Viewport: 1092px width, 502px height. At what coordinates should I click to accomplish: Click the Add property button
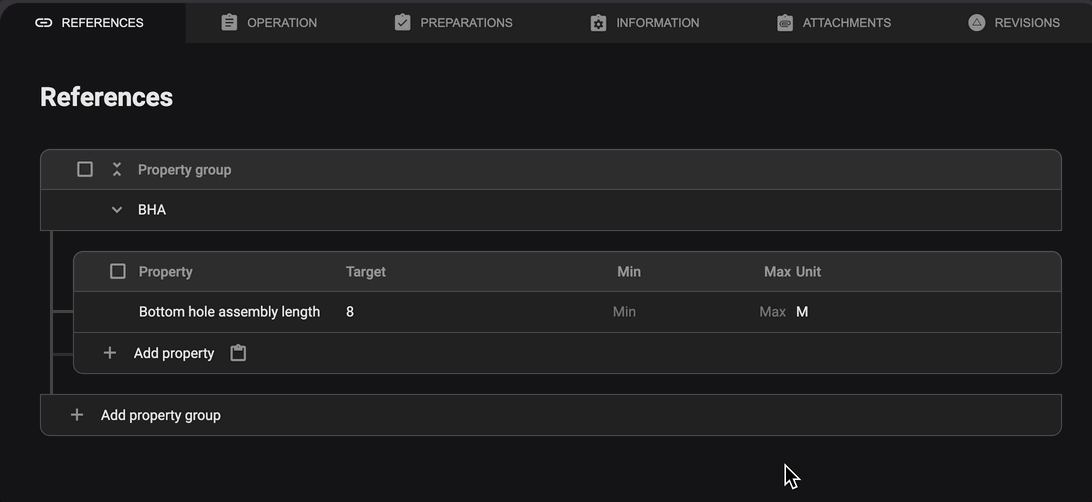174,353
